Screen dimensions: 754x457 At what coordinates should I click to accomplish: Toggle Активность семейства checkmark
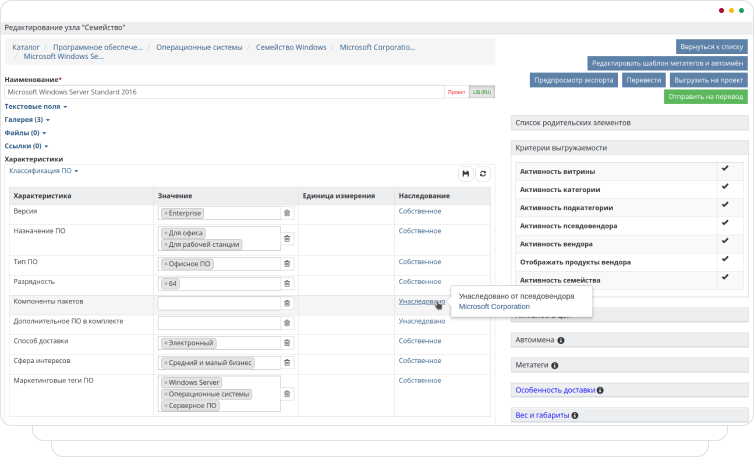pos(725,277)
